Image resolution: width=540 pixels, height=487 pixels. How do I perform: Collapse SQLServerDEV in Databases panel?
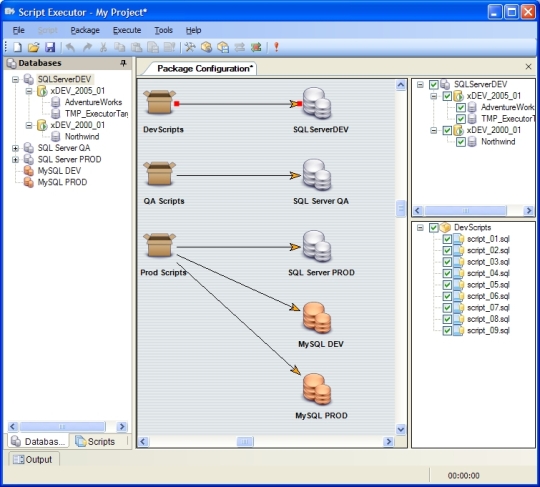point(15,80)
